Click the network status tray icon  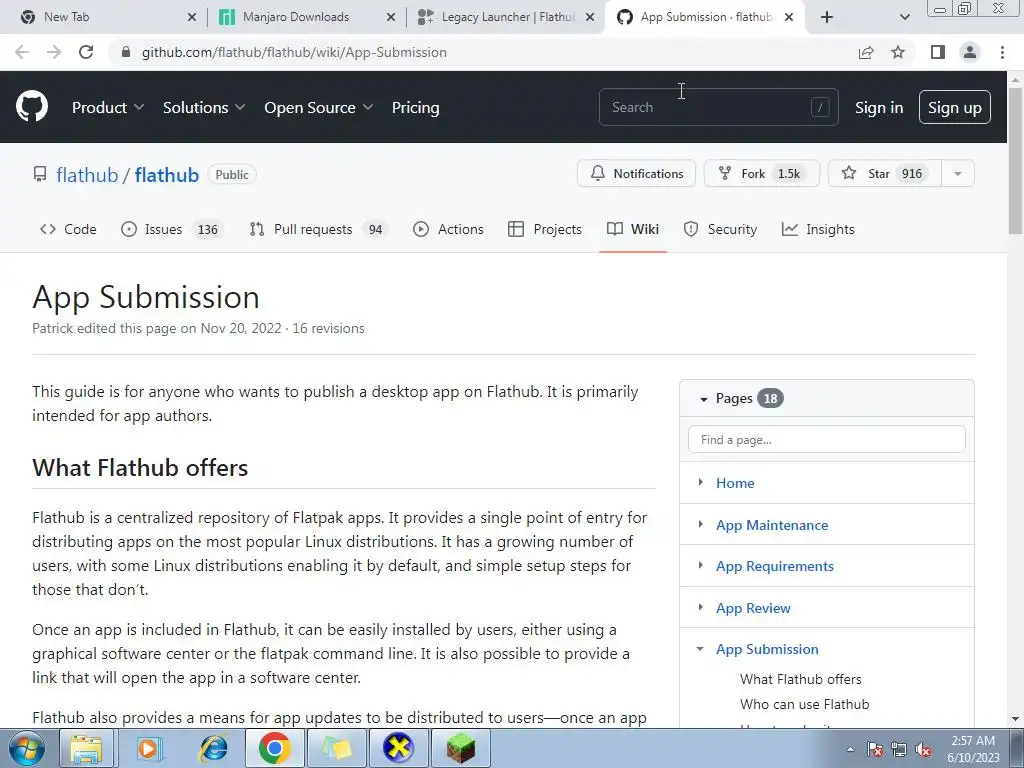[899, 750]
